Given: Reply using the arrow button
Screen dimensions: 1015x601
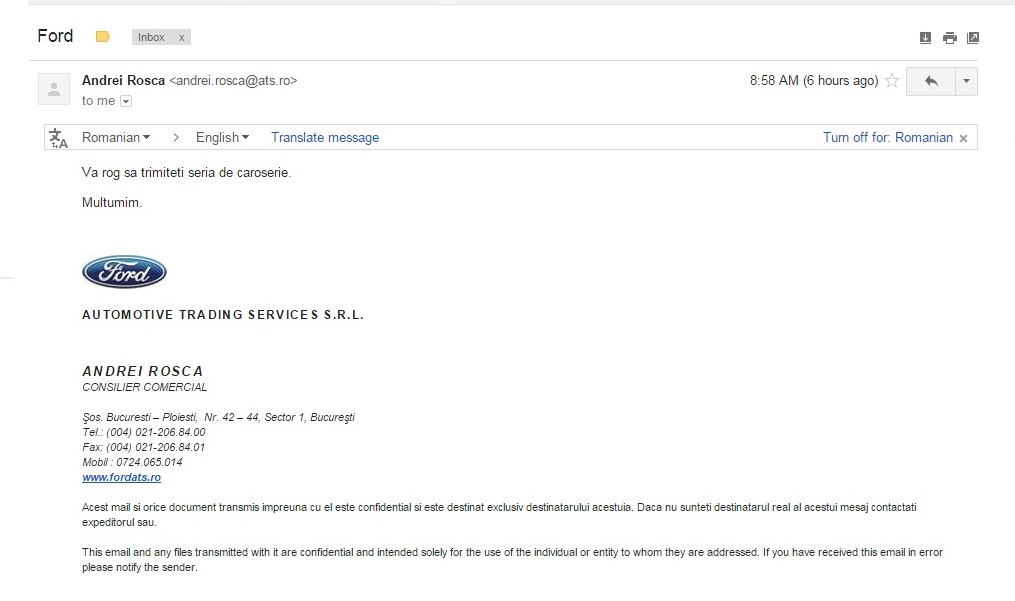Looking at the screenshot, I should [x=930, y=81].
